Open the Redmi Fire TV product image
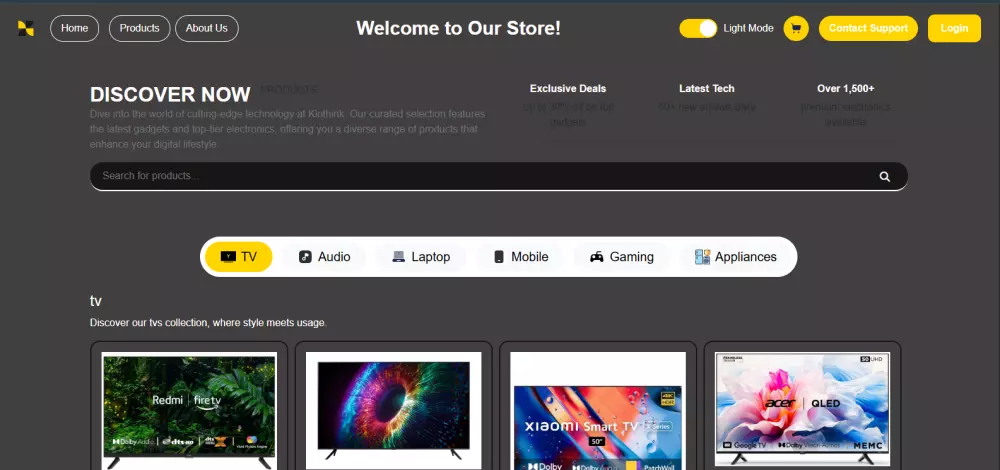Screen dimensions: 1000x470 coord(189,411)
